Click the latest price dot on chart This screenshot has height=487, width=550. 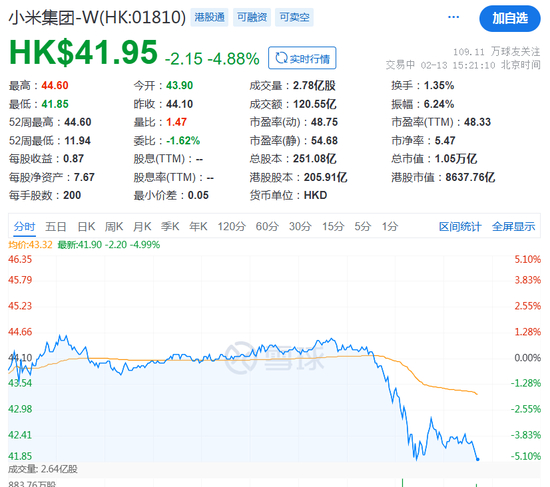(477, 459)
